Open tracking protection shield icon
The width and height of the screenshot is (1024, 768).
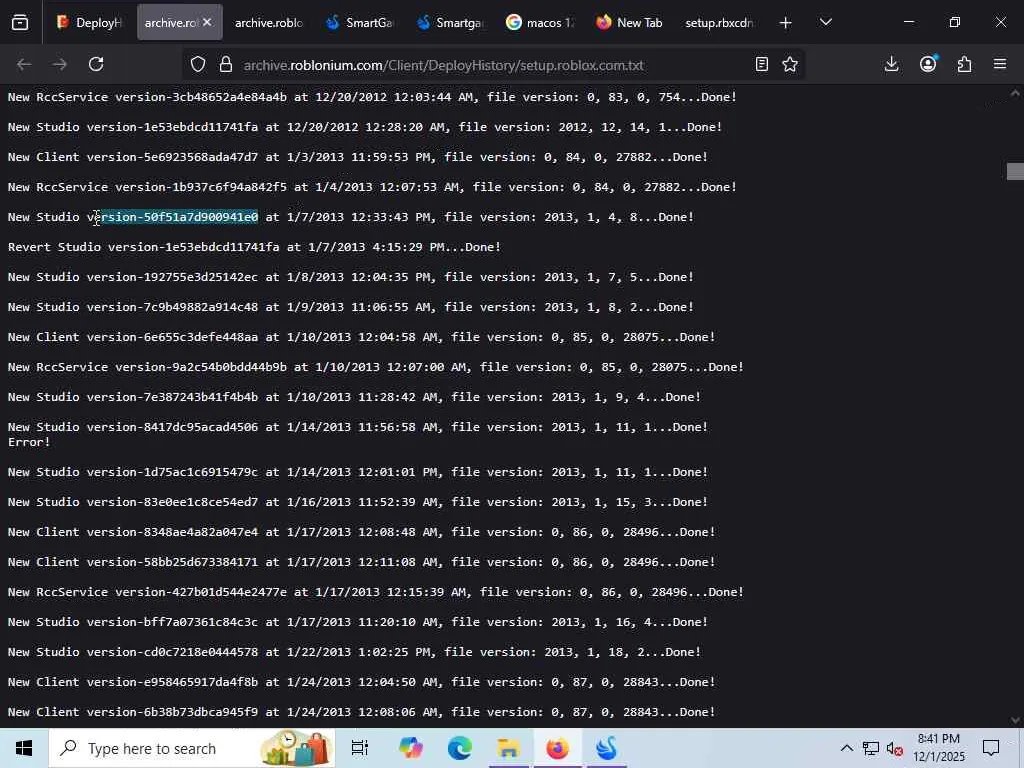(198, 64)
